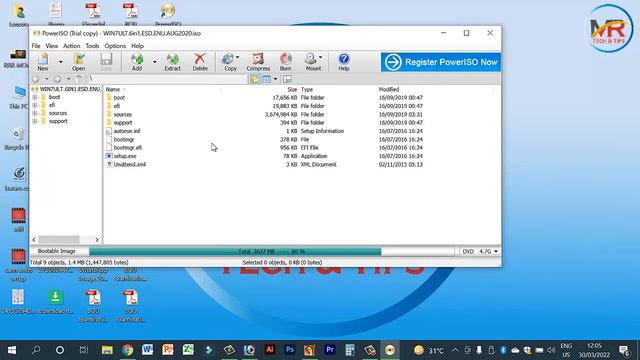Open Google Chrome from the taskbar
The image size is (640, 360).
point(127,350)
